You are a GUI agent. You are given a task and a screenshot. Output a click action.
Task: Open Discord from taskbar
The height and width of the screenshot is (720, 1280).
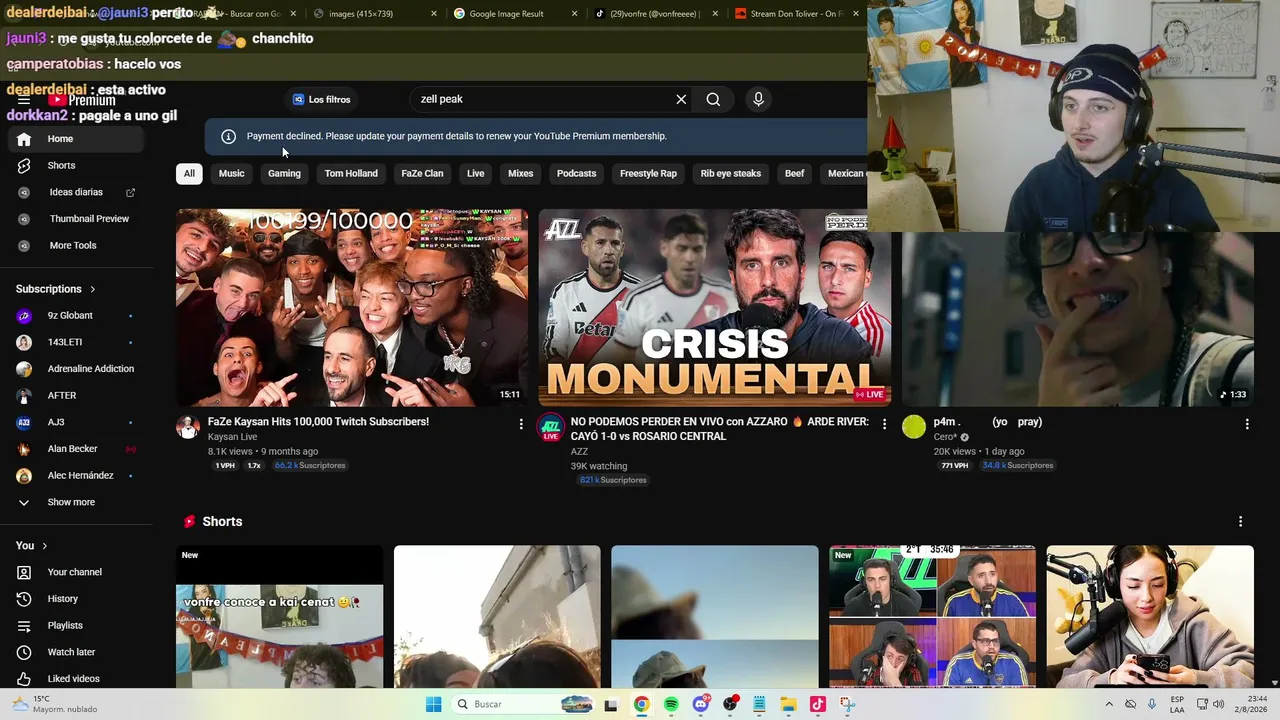701,704
